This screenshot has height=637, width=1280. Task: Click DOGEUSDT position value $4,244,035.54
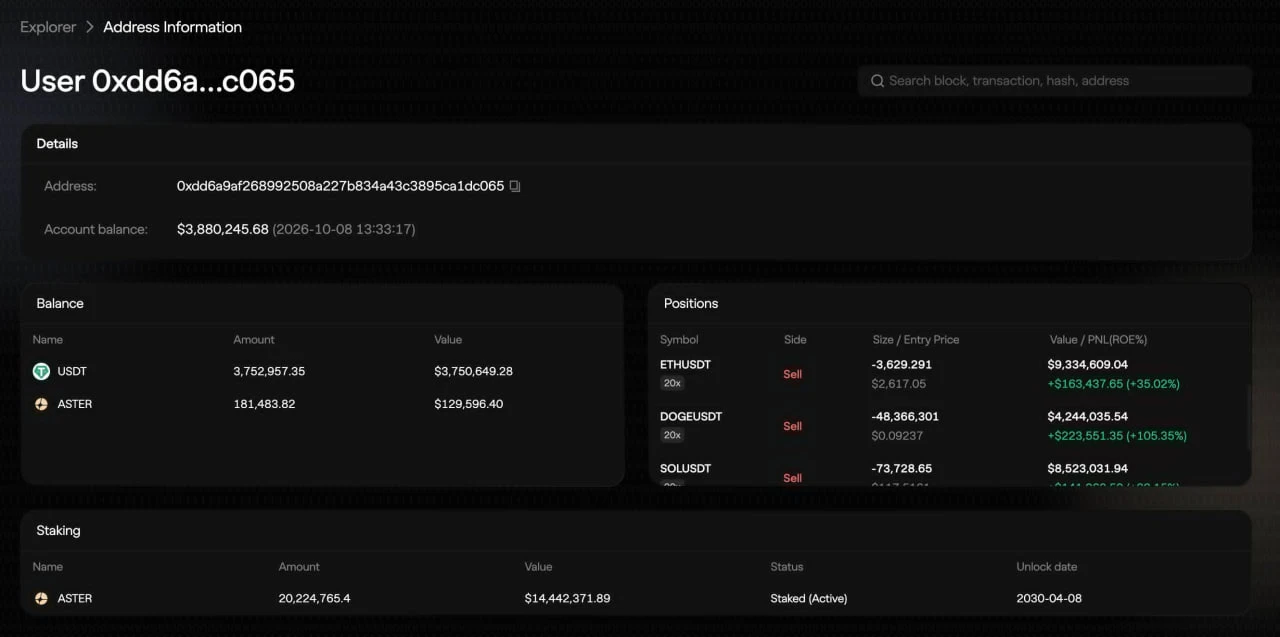(x=1088, y=416)
